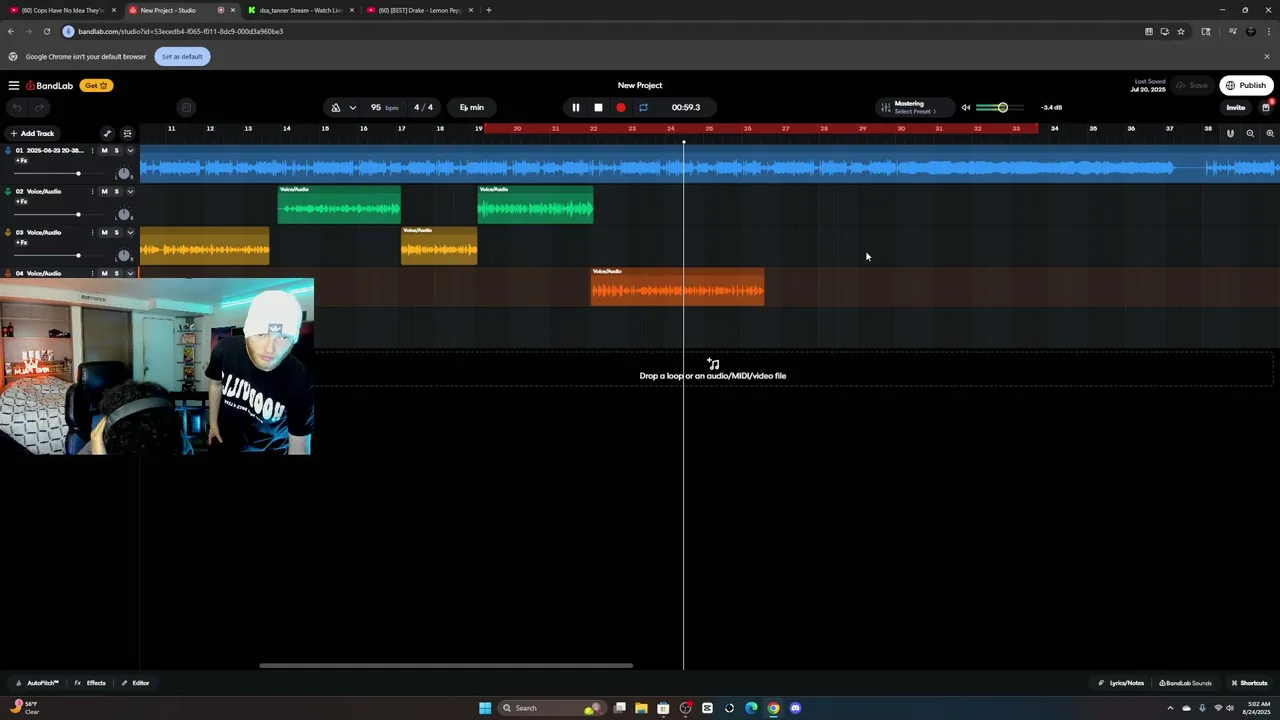Image resolution: width=1280 pixels, height=720 pixels.
Task: Redo the last action
Action: 39,107
